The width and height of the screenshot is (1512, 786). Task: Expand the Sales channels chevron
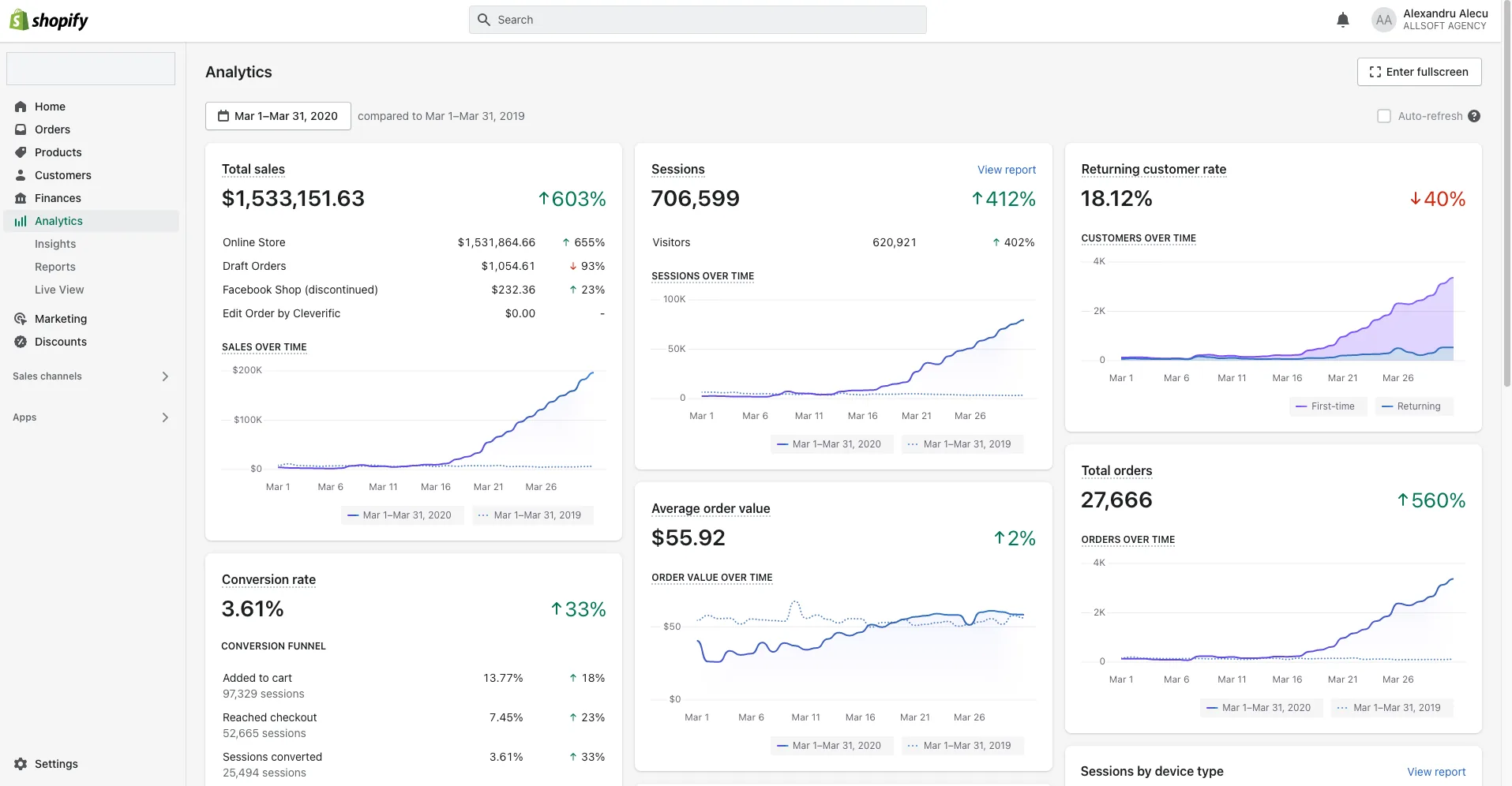(165, 376)
